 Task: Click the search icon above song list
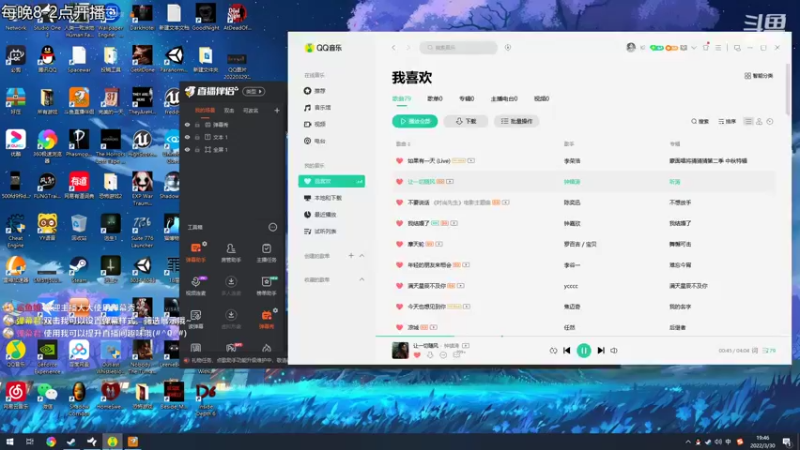(700, 121)
